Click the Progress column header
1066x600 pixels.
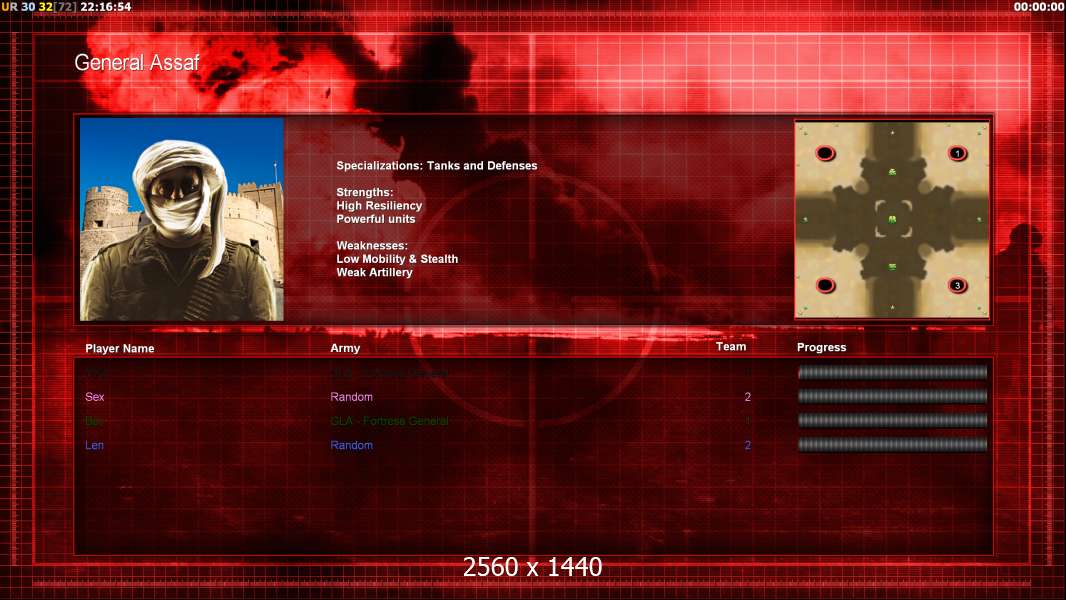point(821,347)
